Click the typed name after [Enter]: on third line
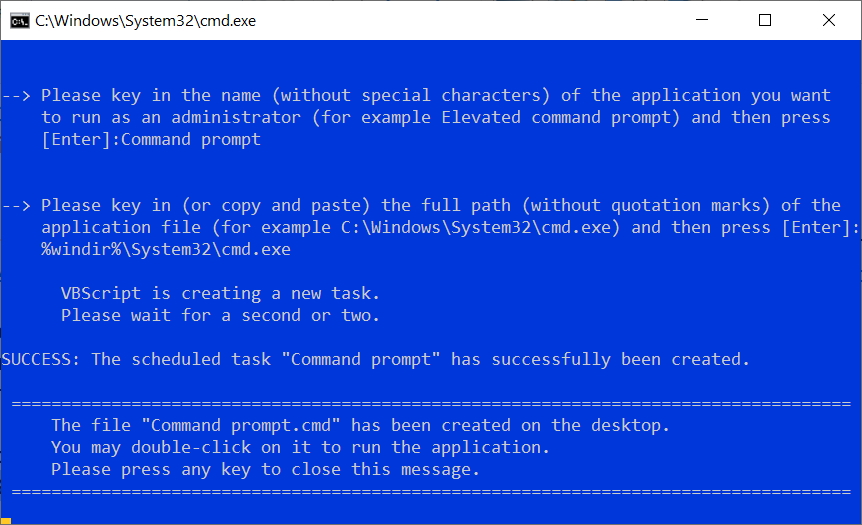 point(191,140)
